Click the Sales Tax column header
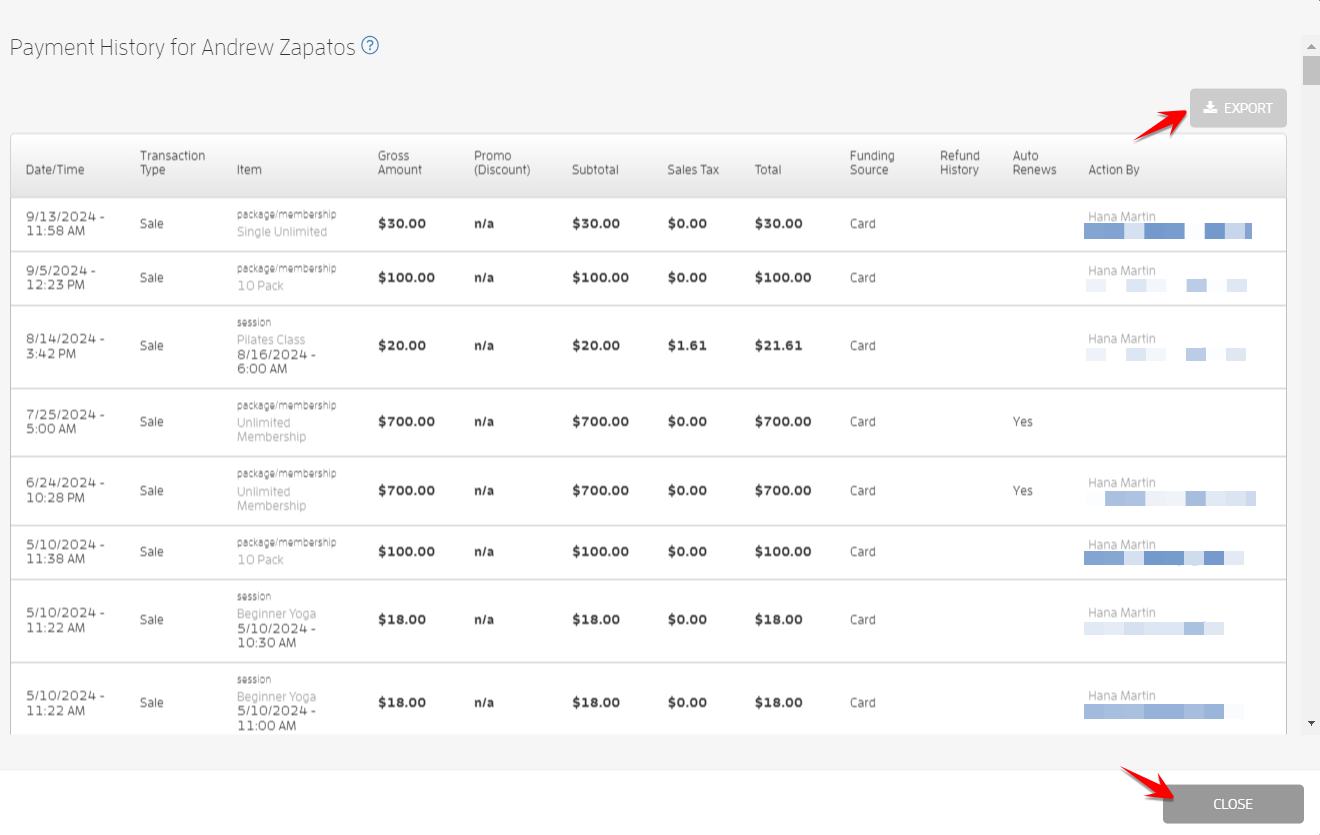 [693, 170]
